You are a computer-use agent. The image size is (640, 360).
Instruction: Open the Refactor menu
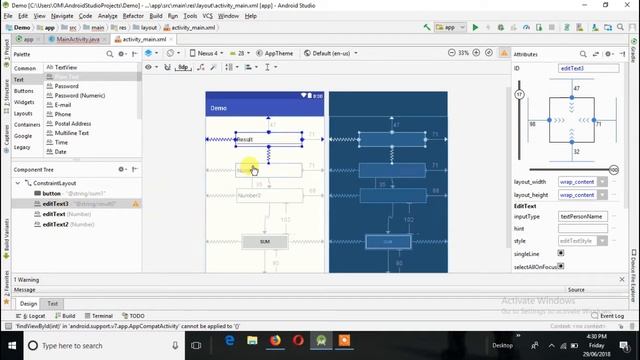pyautogui.click(x=133, y=16)
